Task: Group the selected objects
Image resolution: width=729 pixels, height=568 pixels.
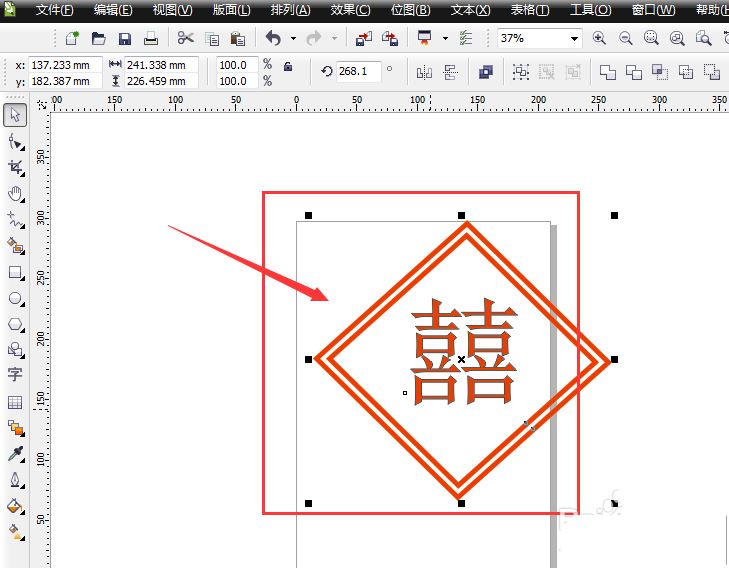Action: coord(521,72)
